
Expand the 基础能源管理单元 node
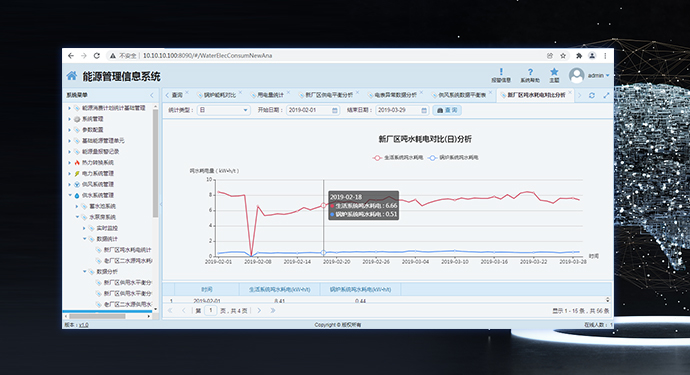click(x=69, y=141)
